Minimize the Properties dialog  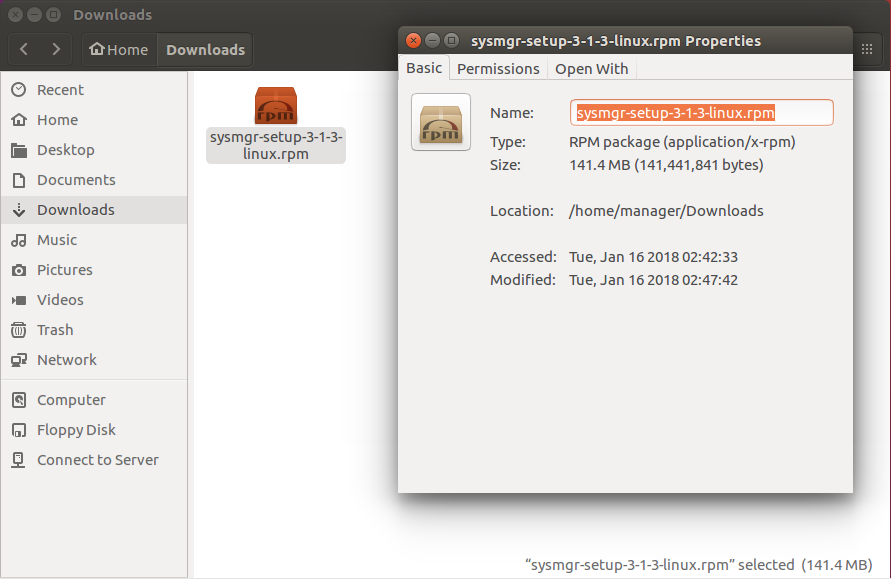pyautogui.click(x=432, y=40)
